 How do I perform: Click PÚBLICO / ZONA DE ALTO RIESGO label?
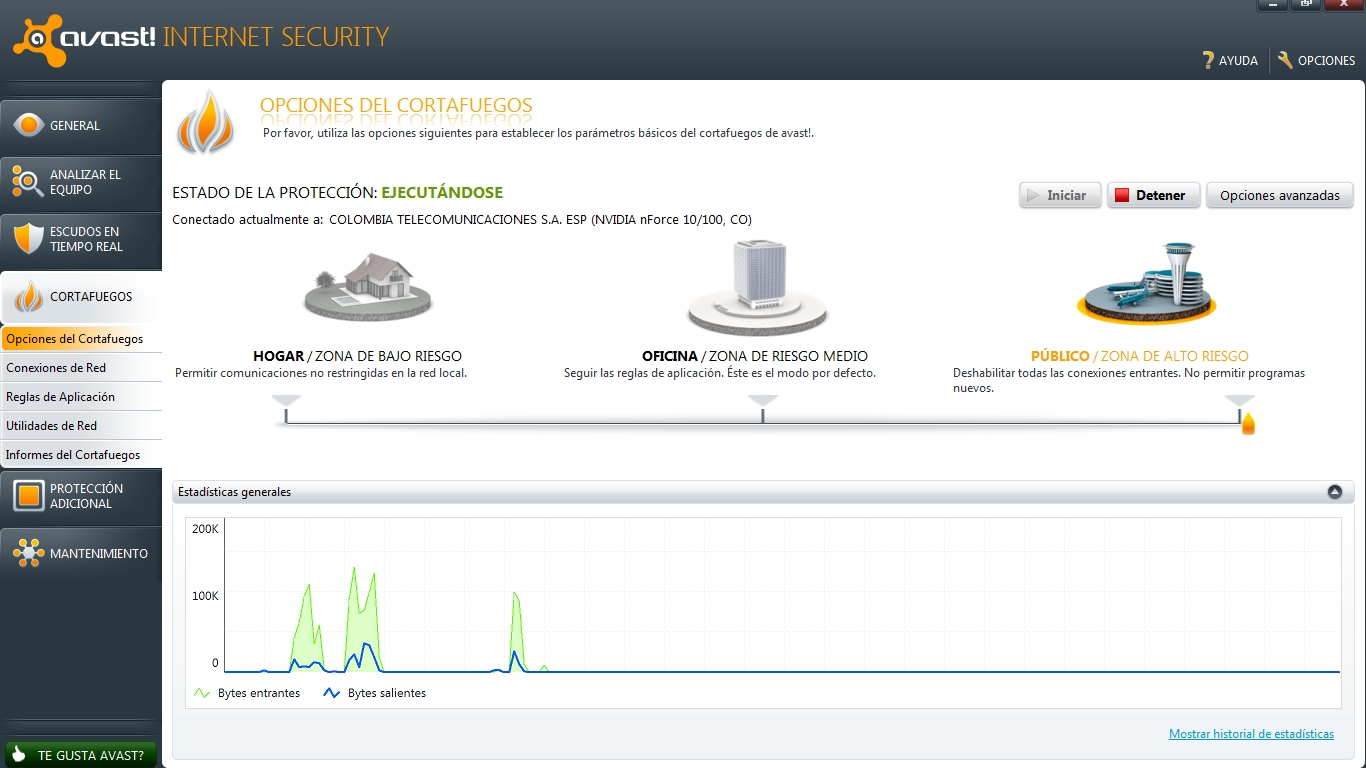point(1140,356)
